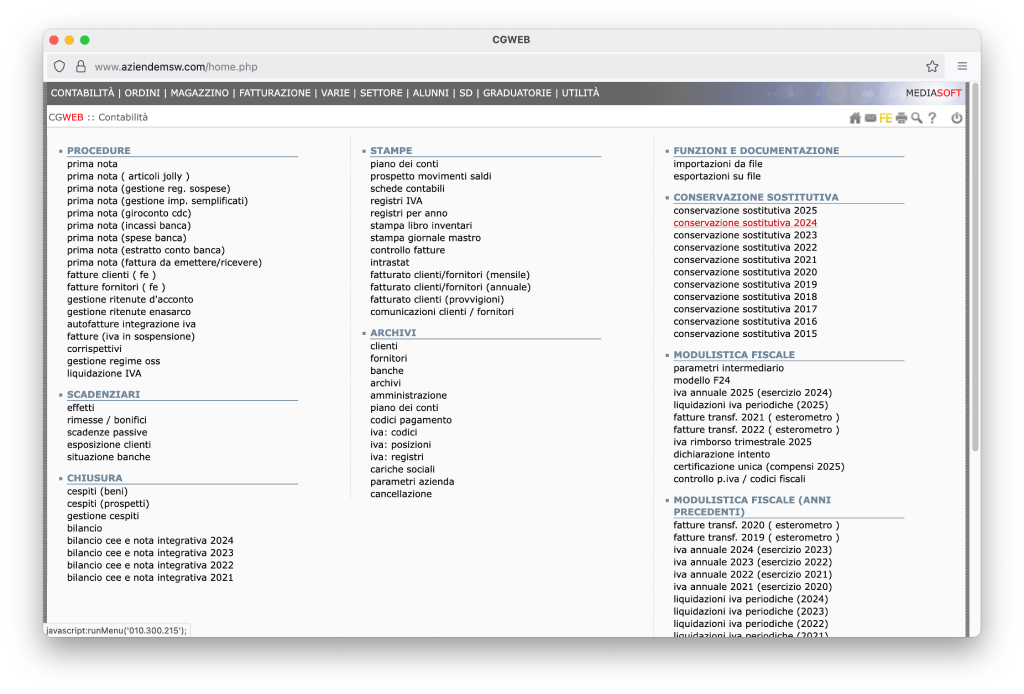Log out using the power icon
1024x694 pixels.
point(957,118)
